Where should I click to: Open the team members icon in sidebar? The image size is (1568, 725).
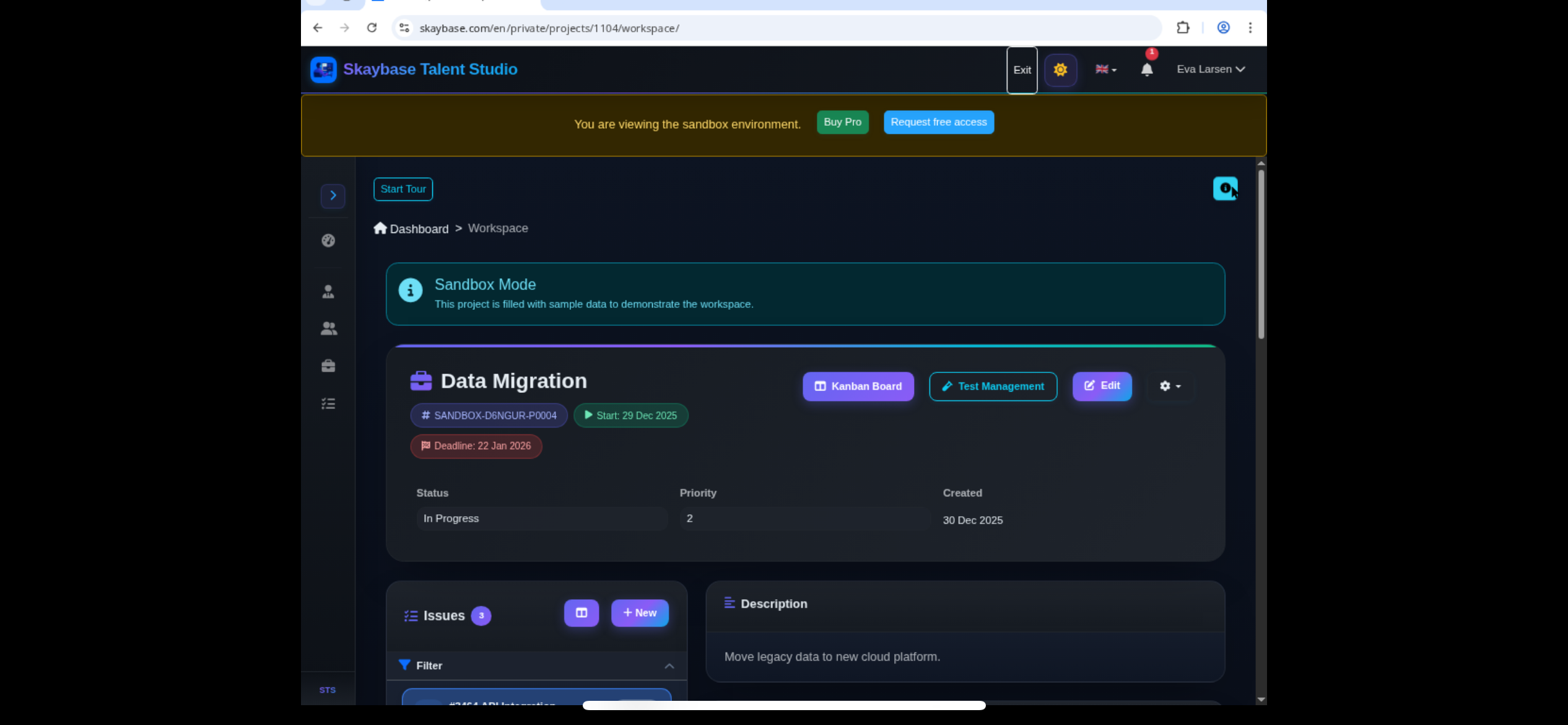[328, 328]
